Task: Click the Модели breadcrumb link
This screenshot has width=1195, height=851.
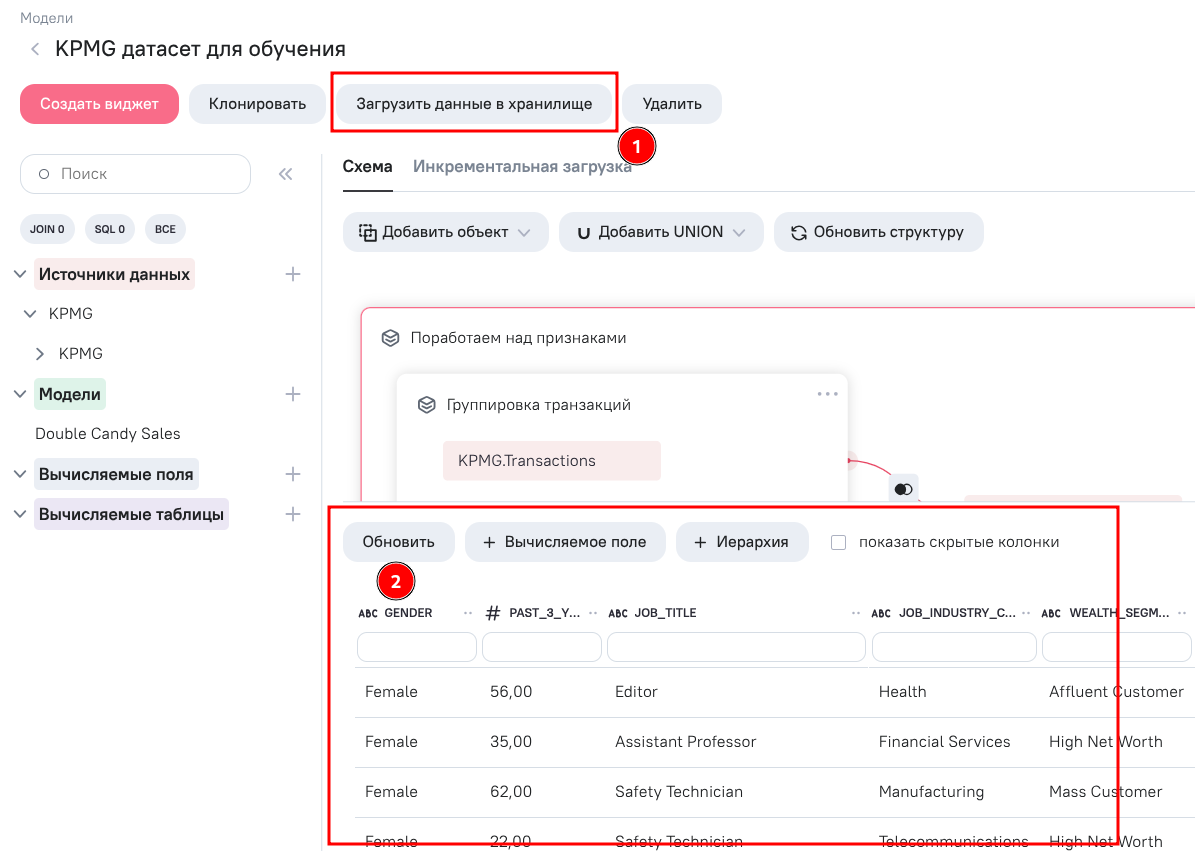Action: (x=46, y=18)
